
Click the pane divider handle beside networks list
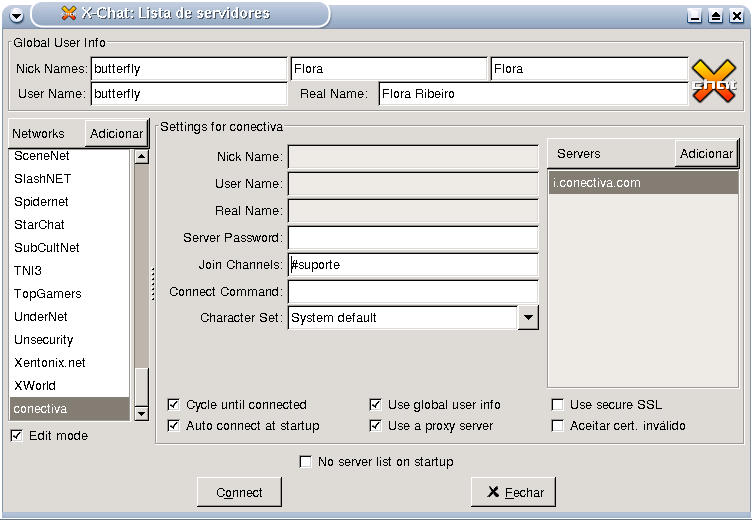153,284
